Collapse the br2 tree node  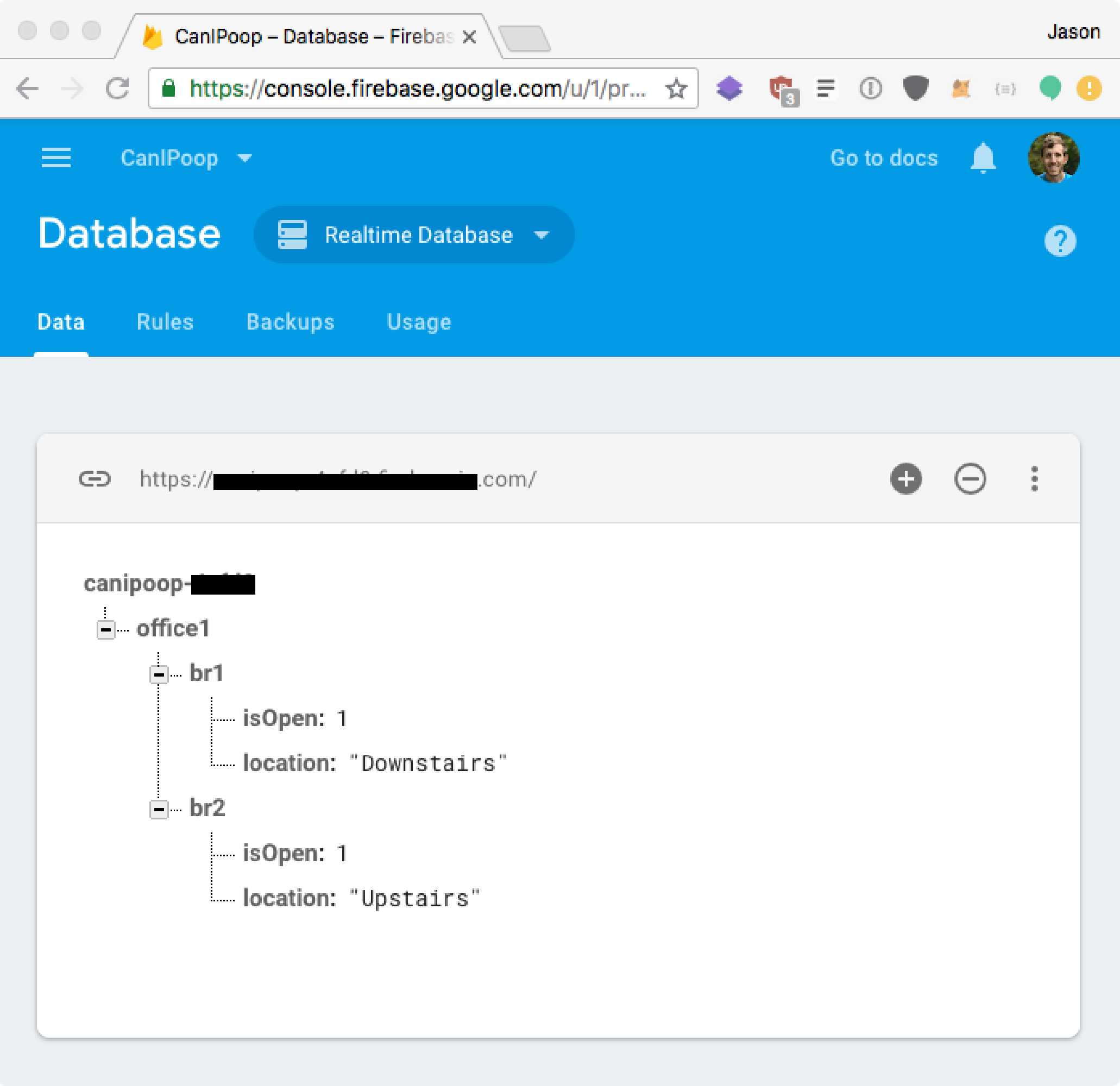click(x=159, y=809)
